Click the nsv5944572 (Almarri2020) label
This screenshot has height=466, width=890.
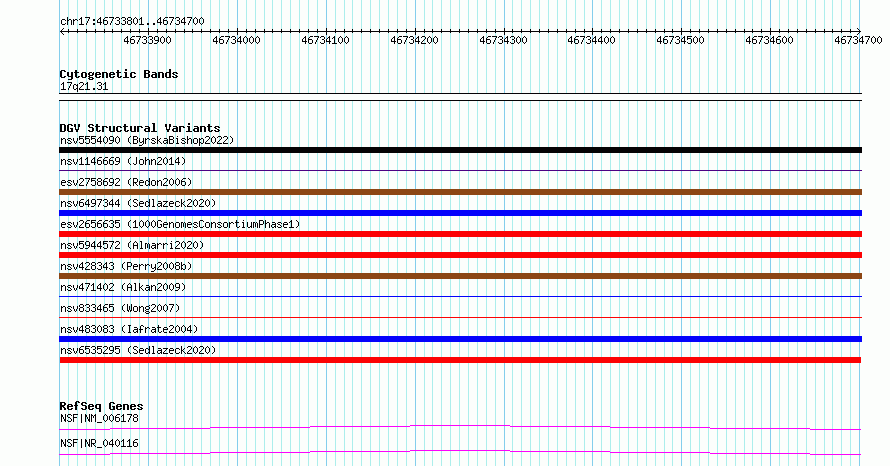coord(132,245)
